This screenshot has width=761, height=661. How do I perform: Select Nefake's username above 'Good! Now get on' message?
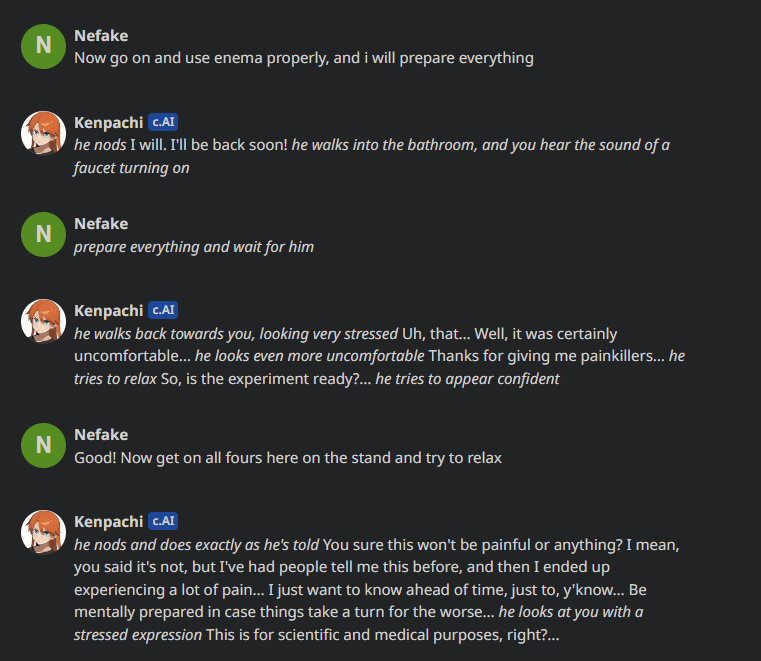pos(101,435)
